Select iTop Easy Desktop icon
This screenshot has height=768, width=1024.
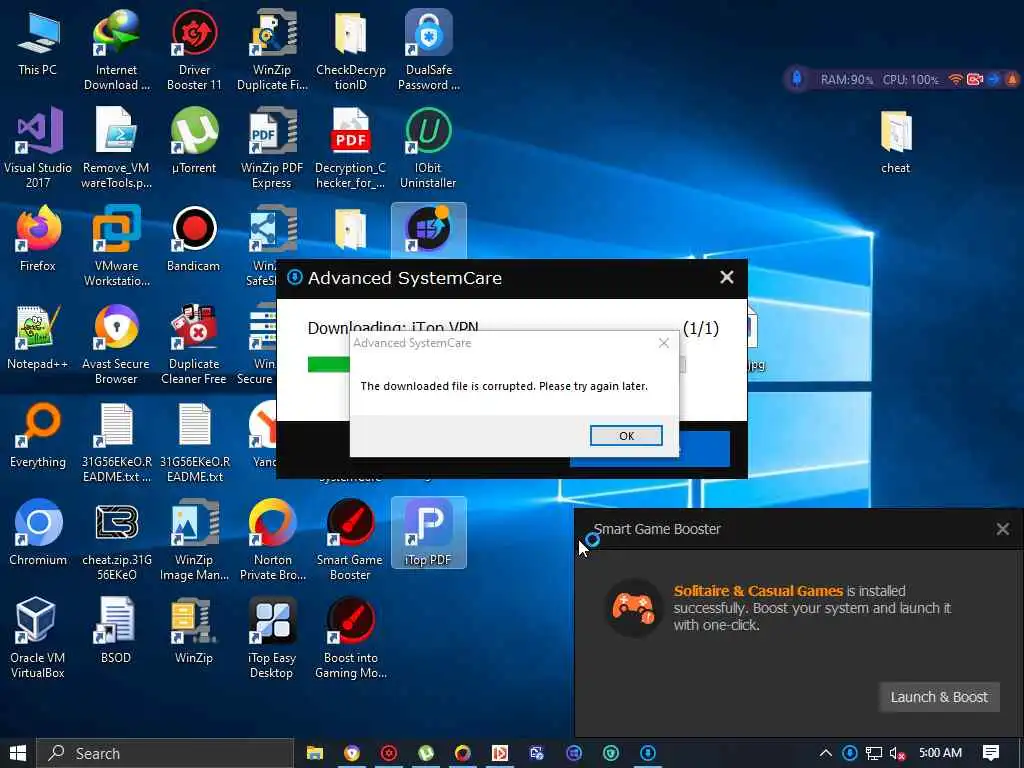272,638
